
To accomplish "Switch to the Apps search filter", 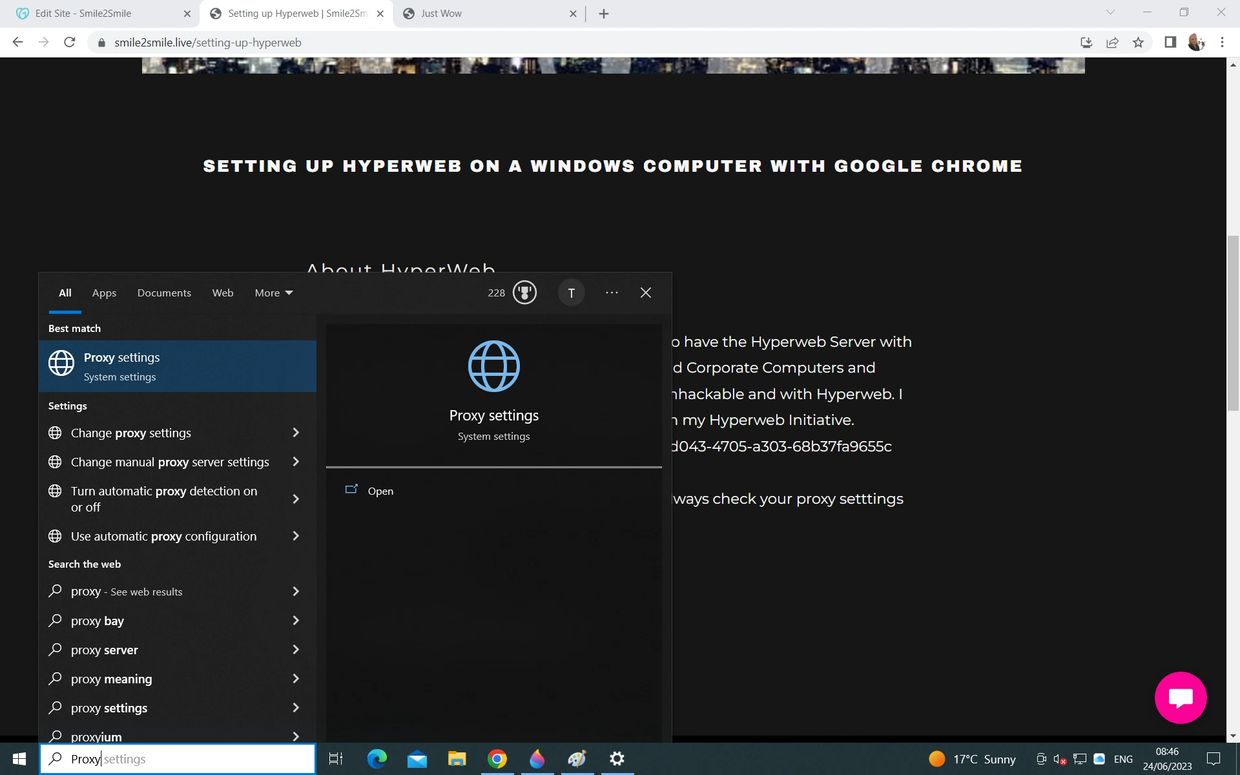I will (104, 293).
